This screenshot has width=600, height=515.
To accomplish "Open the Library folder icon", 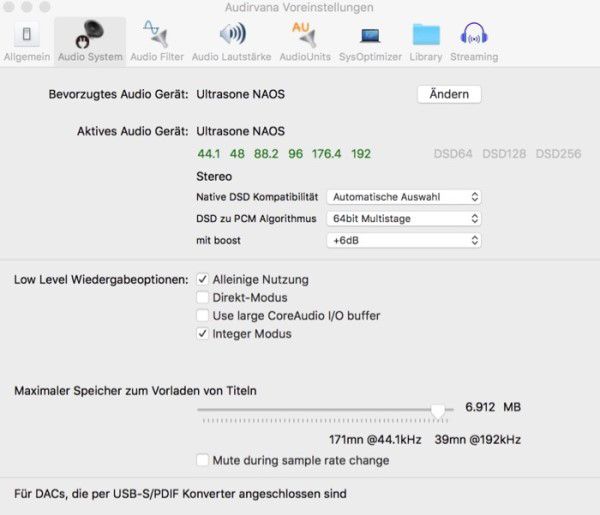I will coord(426,34).
